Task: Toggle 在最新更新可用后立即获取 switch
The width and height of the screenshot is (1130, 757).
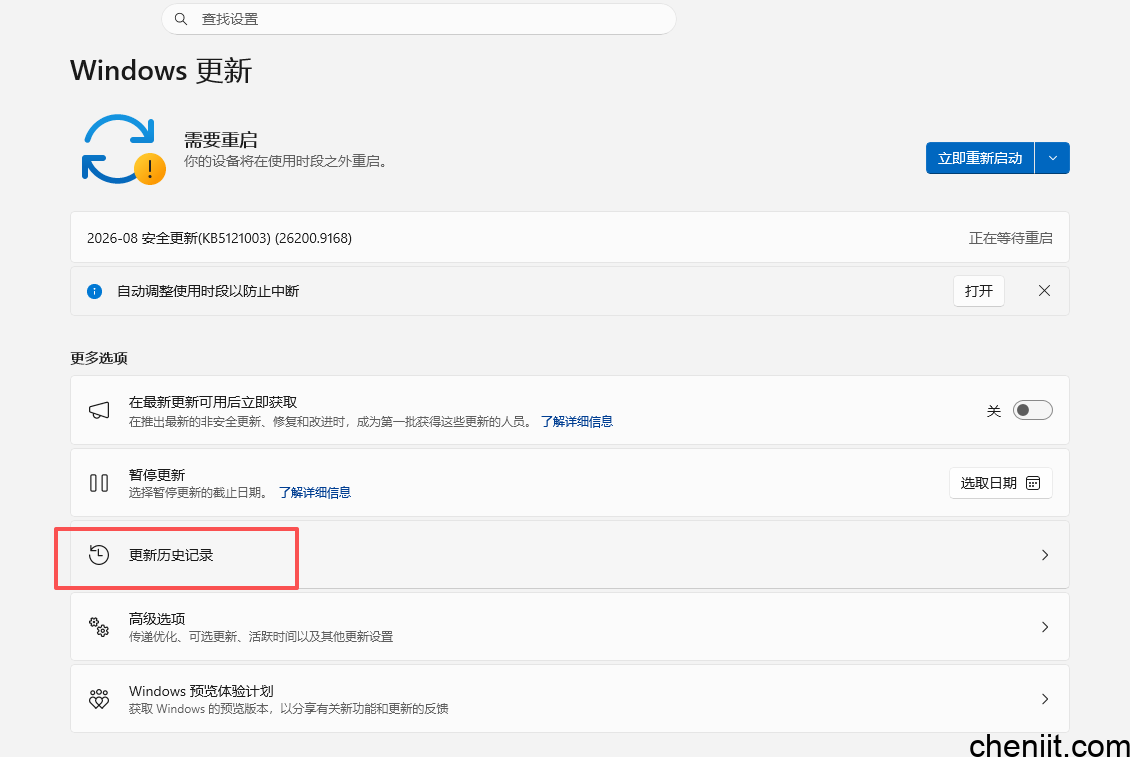Action: pyautogui.click(x=1033, y=410)
